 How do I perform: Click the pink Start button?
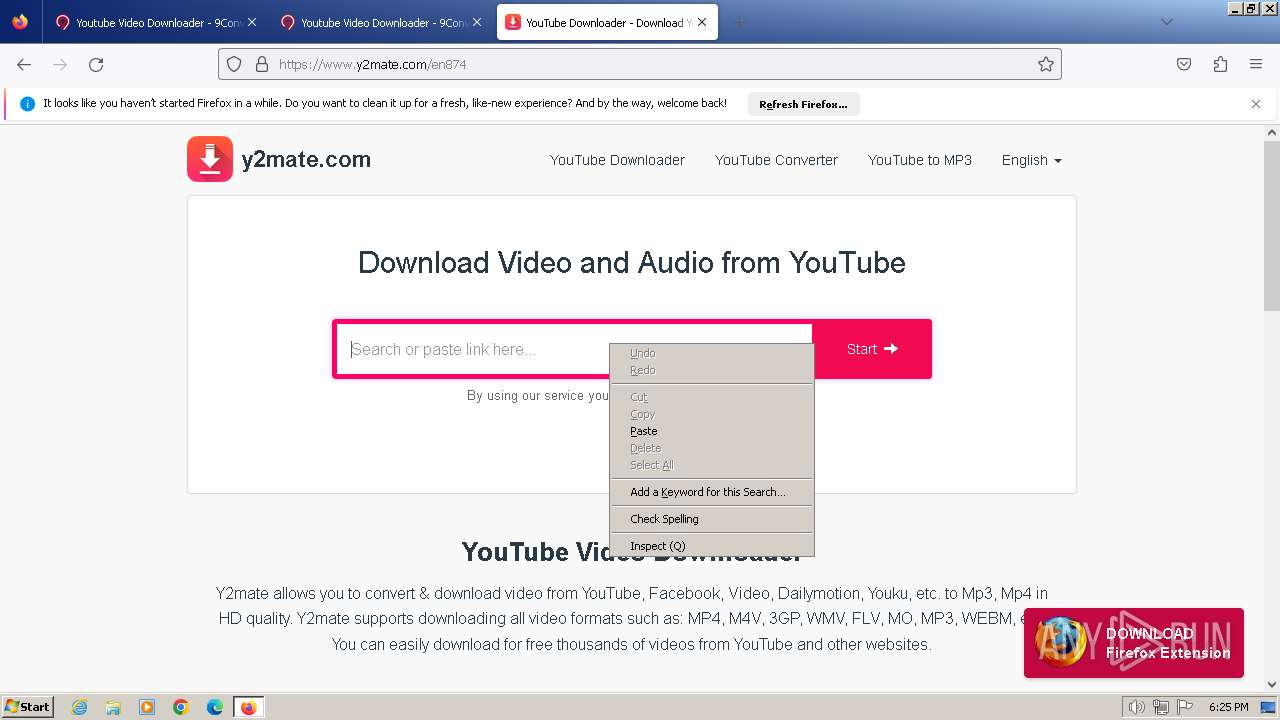tap(872, 349)
